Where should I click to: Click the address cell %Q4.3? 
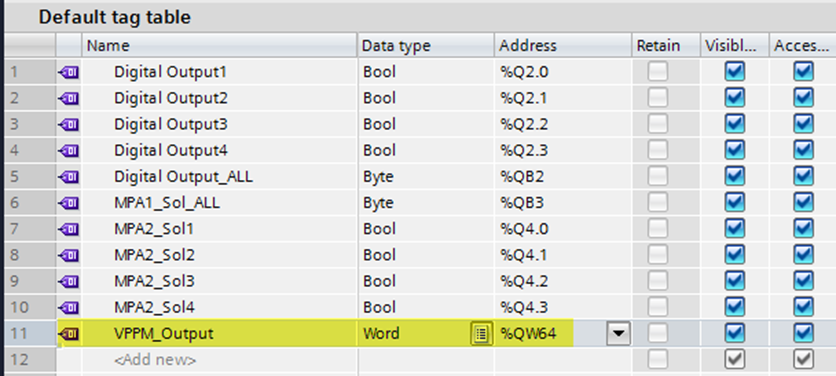tap(562, 307)
